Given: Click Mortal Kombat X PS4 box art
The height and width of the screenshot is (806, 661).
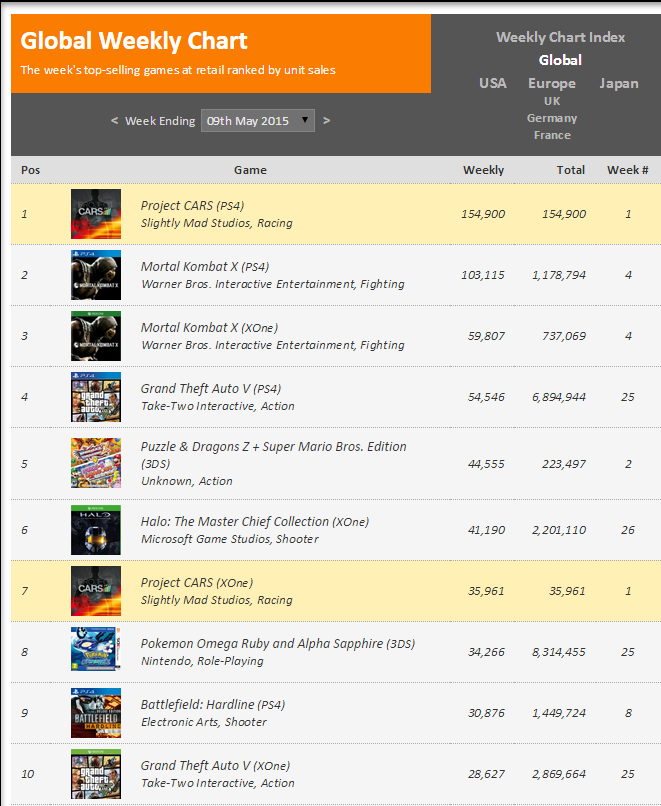Looking at the screenshot, I should (x=96, y=275).
